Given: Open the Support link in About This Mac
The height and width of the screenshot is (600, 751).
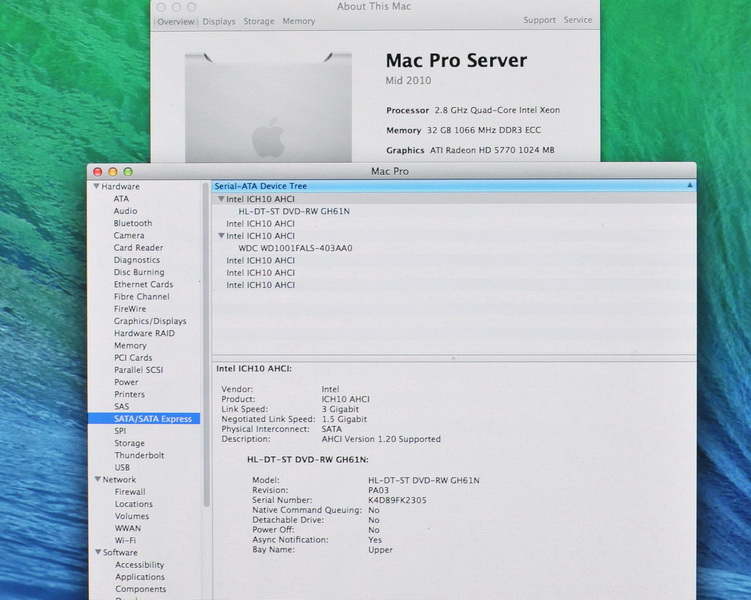Looking at the screenshot, I should (539, 20).
